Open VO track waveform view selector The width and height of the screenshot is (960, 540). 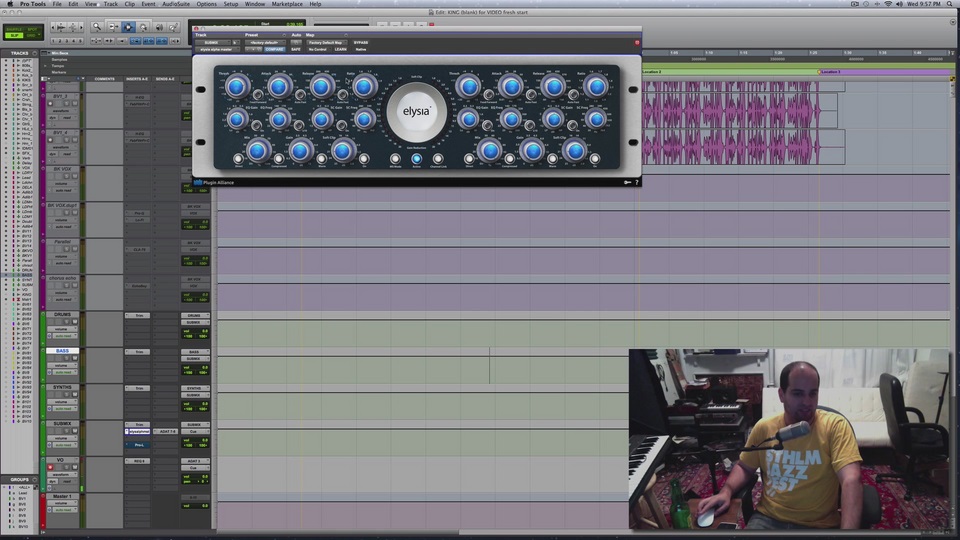point(62,474)
